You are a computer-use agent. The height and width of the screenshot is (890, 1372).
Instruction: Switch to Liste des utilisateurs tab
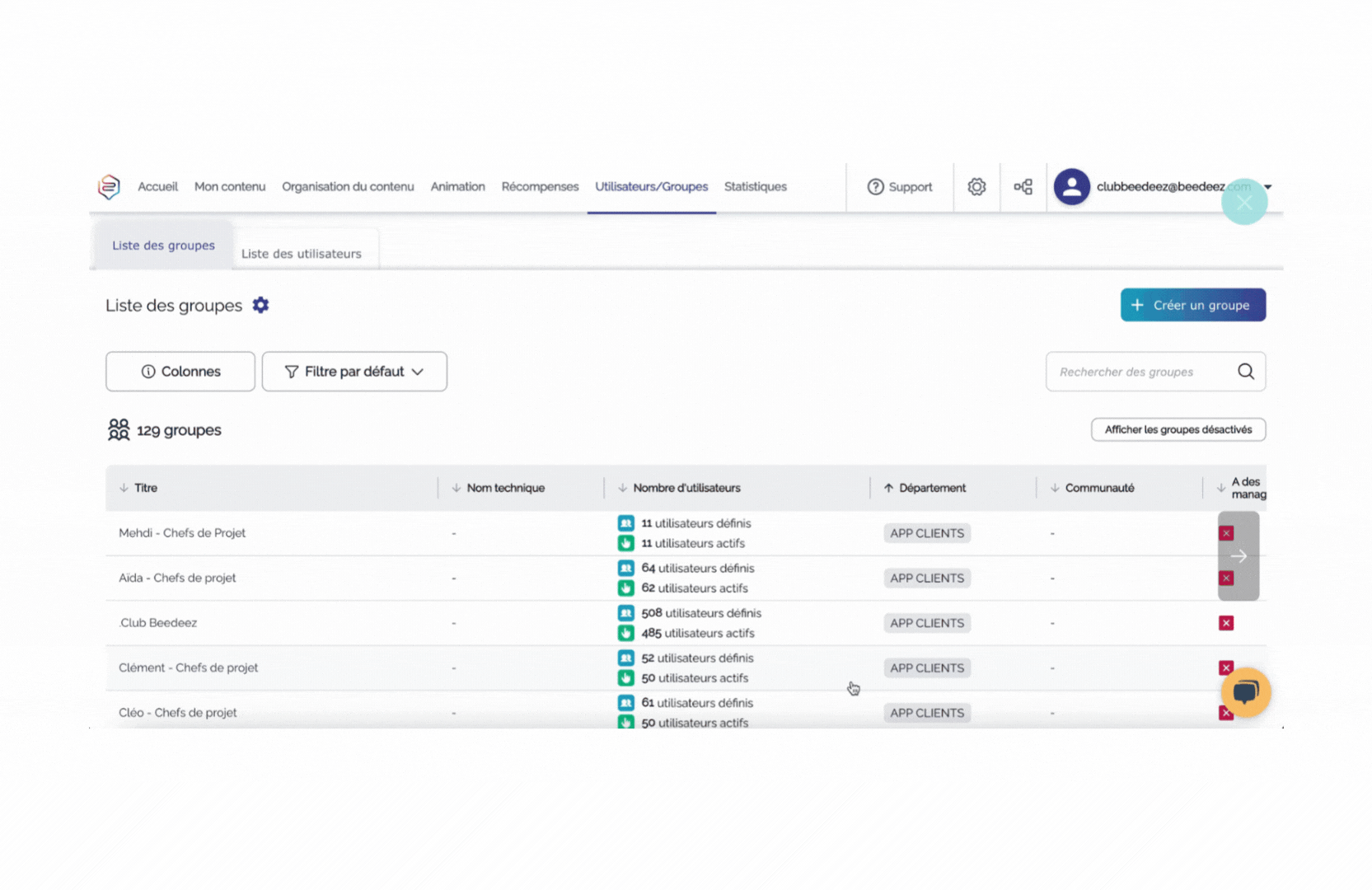(x=301, y=254)
